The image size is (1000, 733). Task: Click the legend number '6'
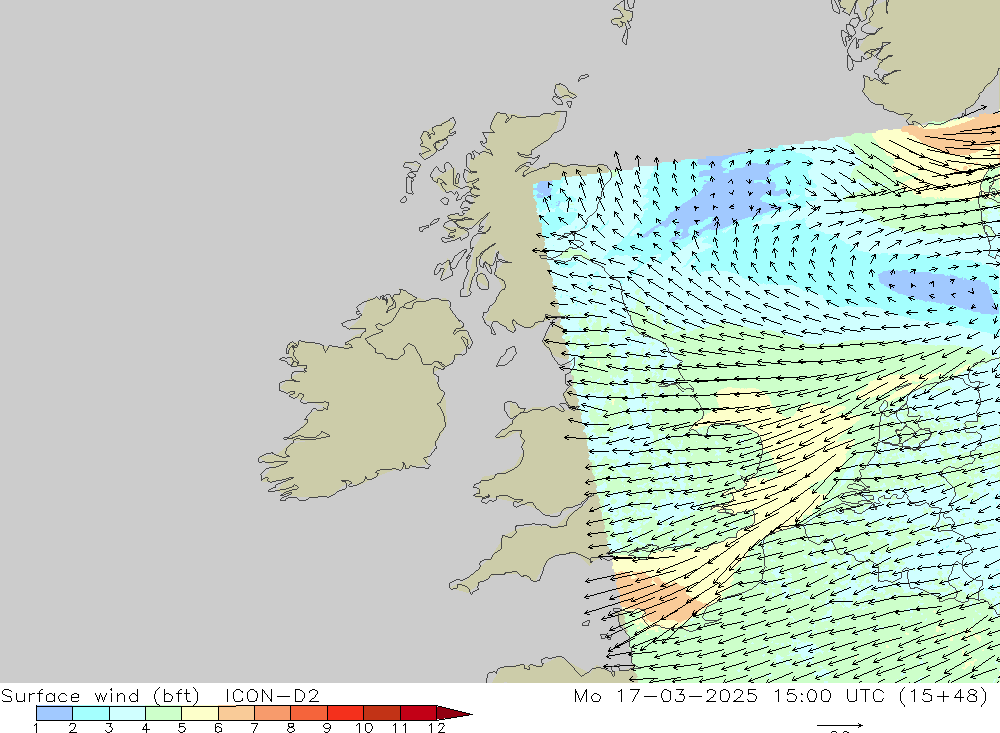(x=218, y=728)
